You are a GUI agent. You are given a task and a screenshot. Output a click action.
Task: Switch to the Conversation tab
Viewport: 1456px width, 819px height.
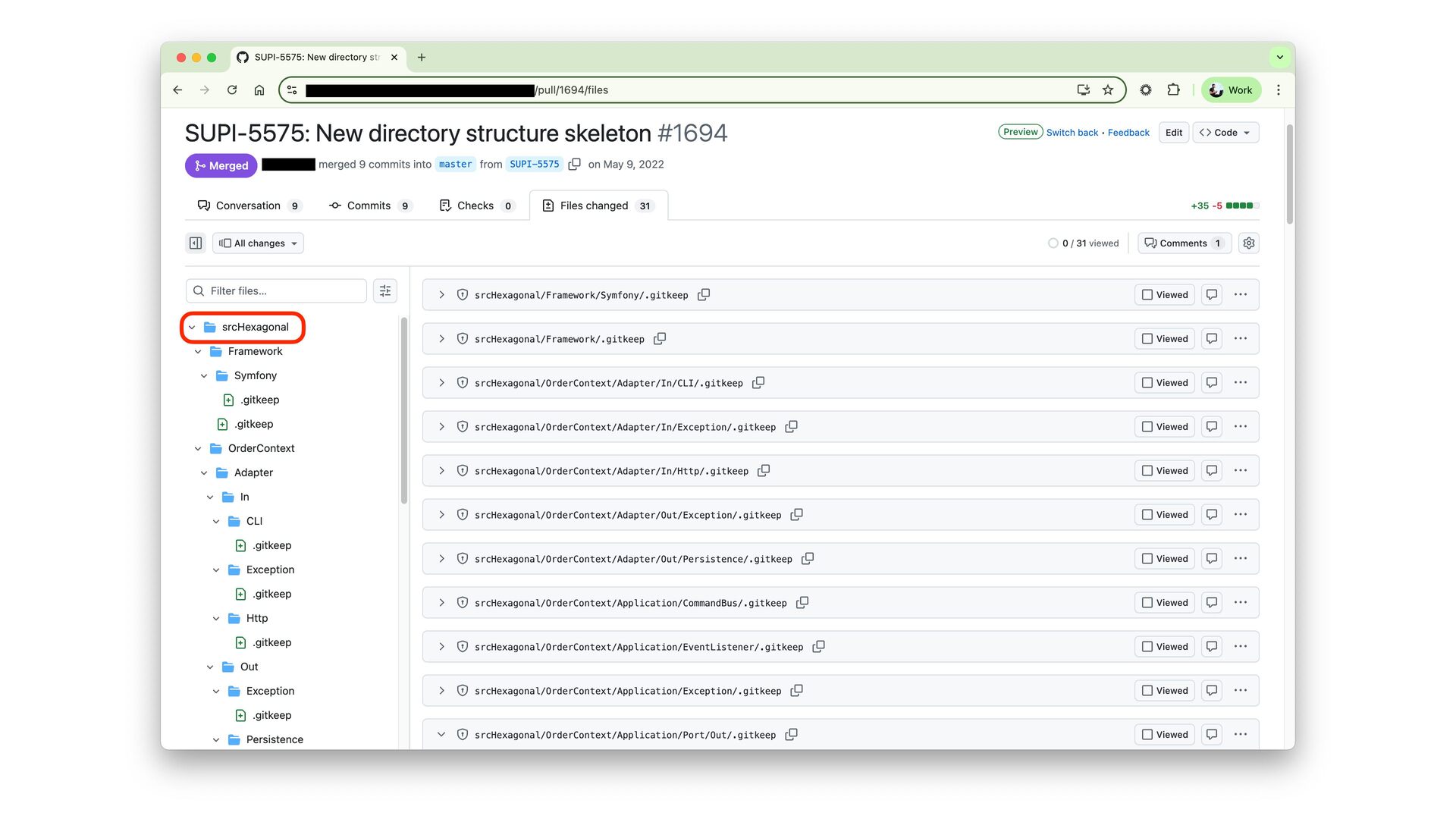click(248, 206)
